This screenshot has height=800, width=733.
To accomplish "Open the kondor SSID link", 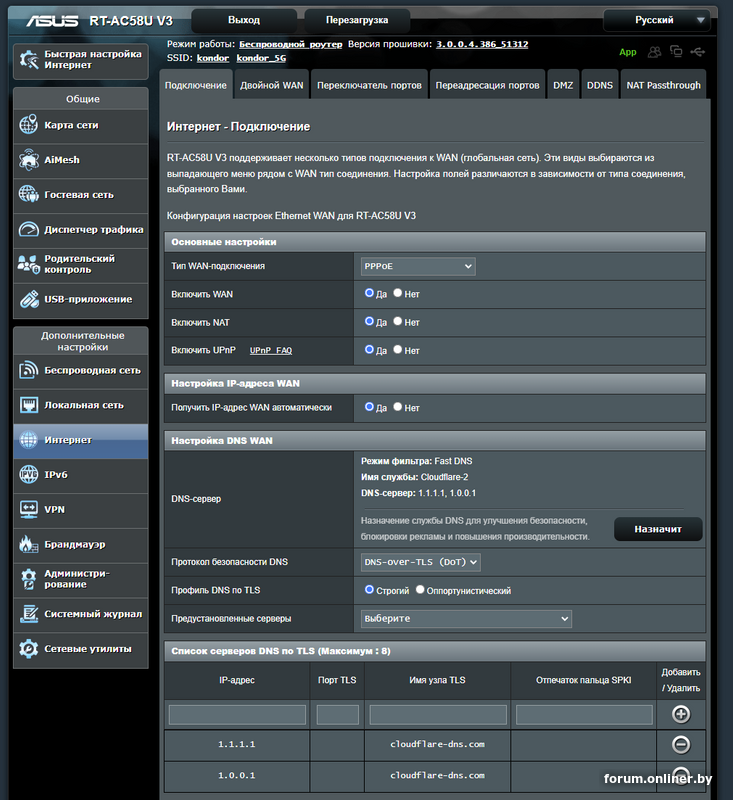I will click(213, 58).
